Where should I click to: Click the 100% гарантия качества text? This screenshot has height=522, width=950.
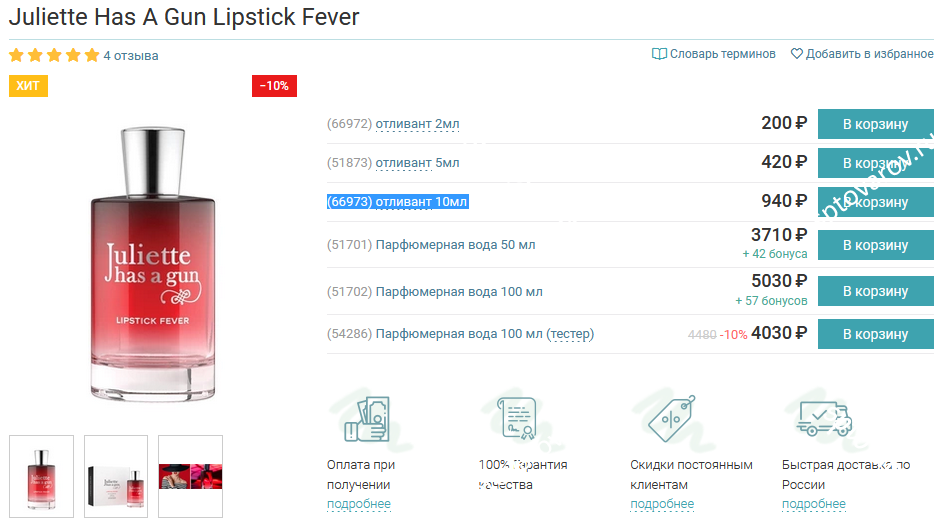coord(522,475)
